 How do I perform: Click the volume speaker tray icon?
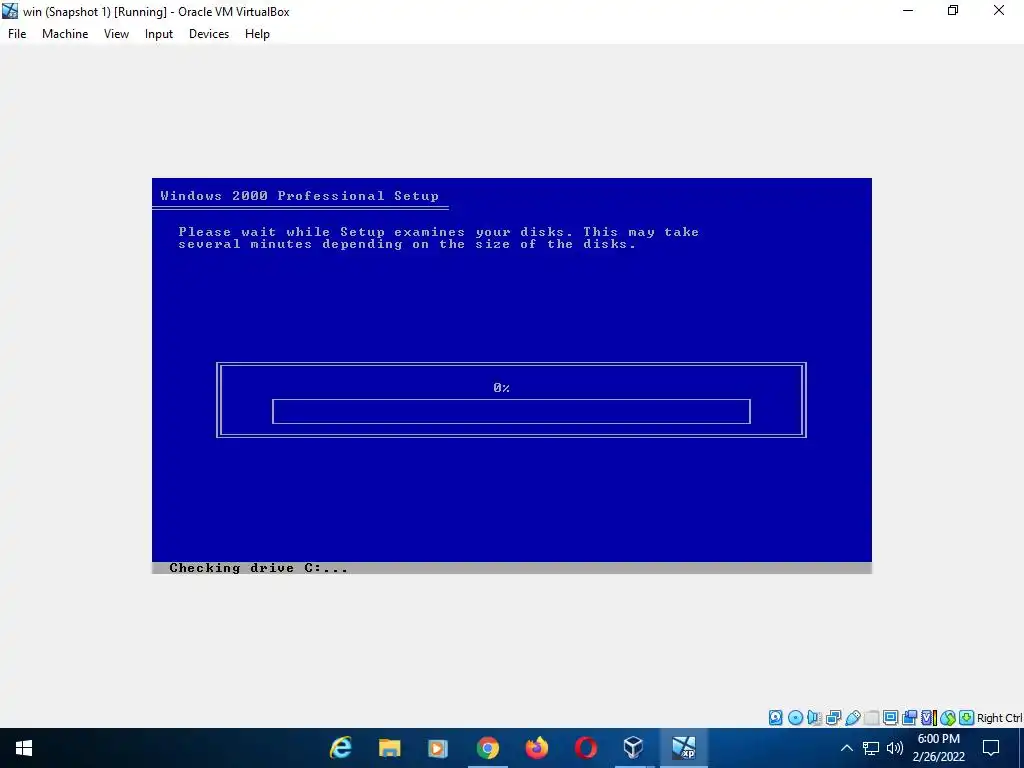(x=895, y=748)
